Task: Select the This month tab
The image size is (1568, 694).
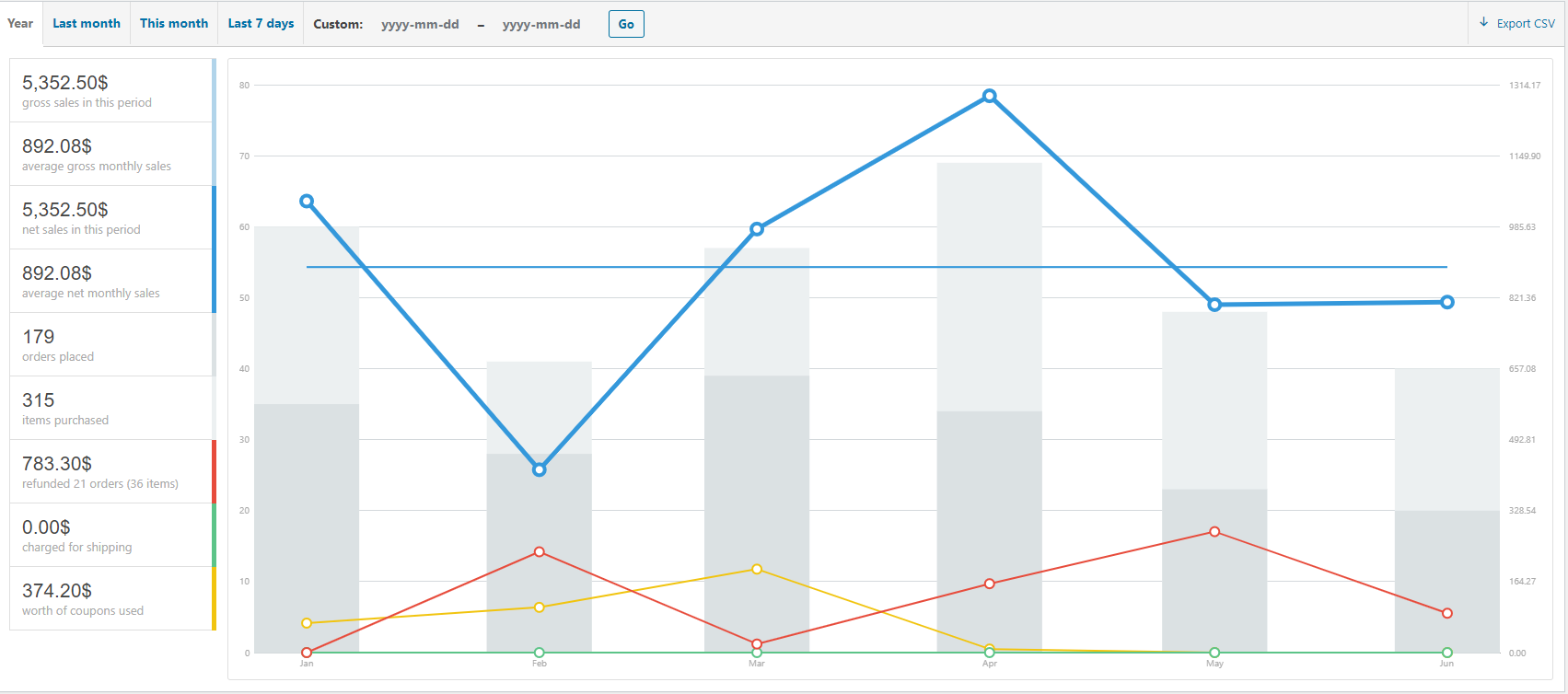Action: click(174, 24)
